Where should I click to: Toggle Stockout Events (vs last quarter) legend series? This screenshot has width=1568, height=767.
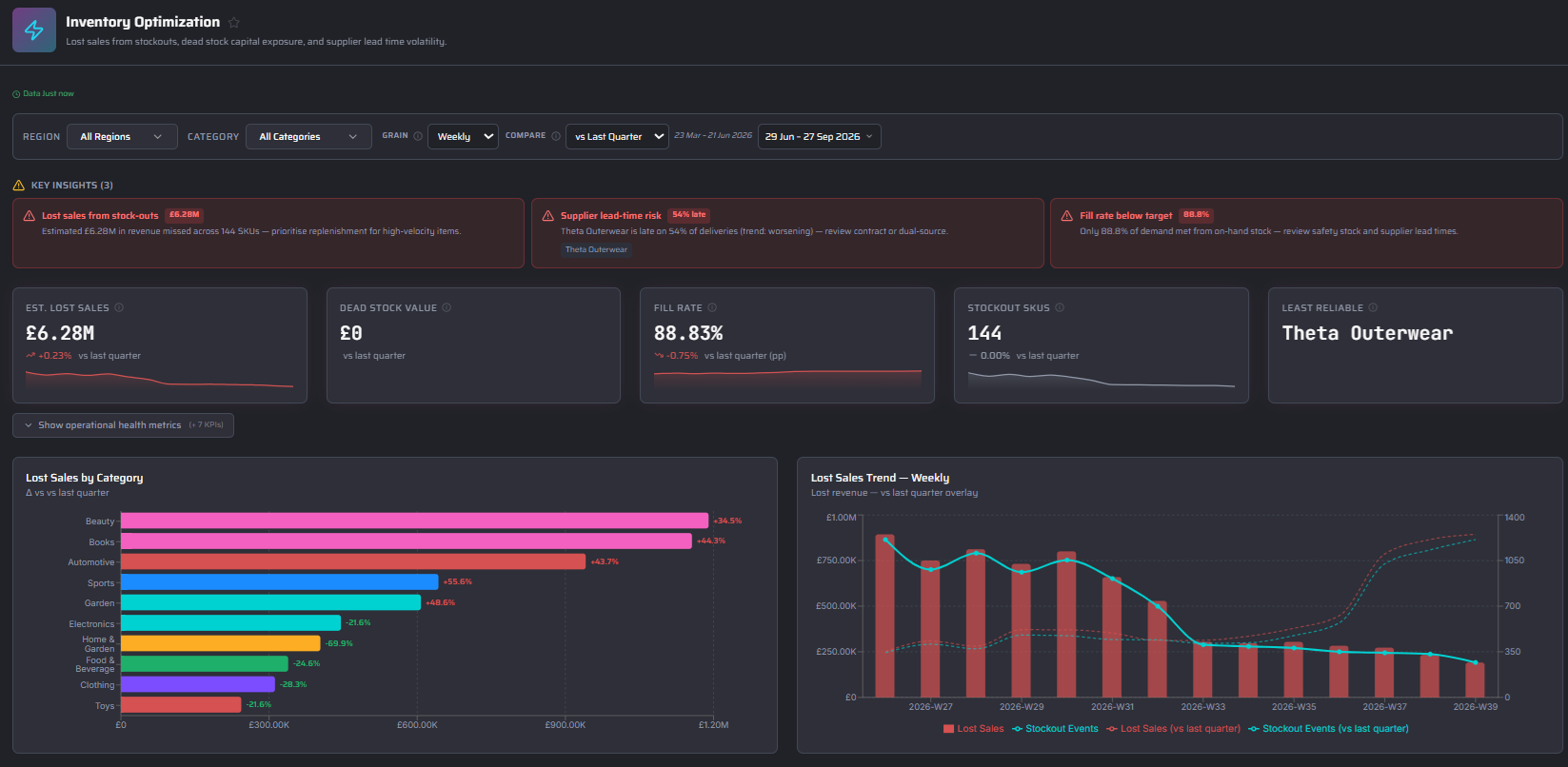[1328, 729]
